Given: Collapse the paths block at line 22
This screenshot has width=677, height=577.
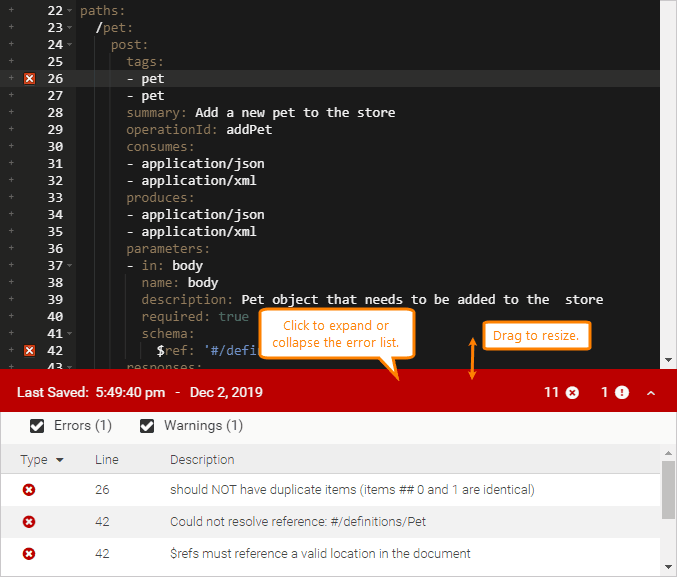Looking at the screenshot, I should 70,10.
